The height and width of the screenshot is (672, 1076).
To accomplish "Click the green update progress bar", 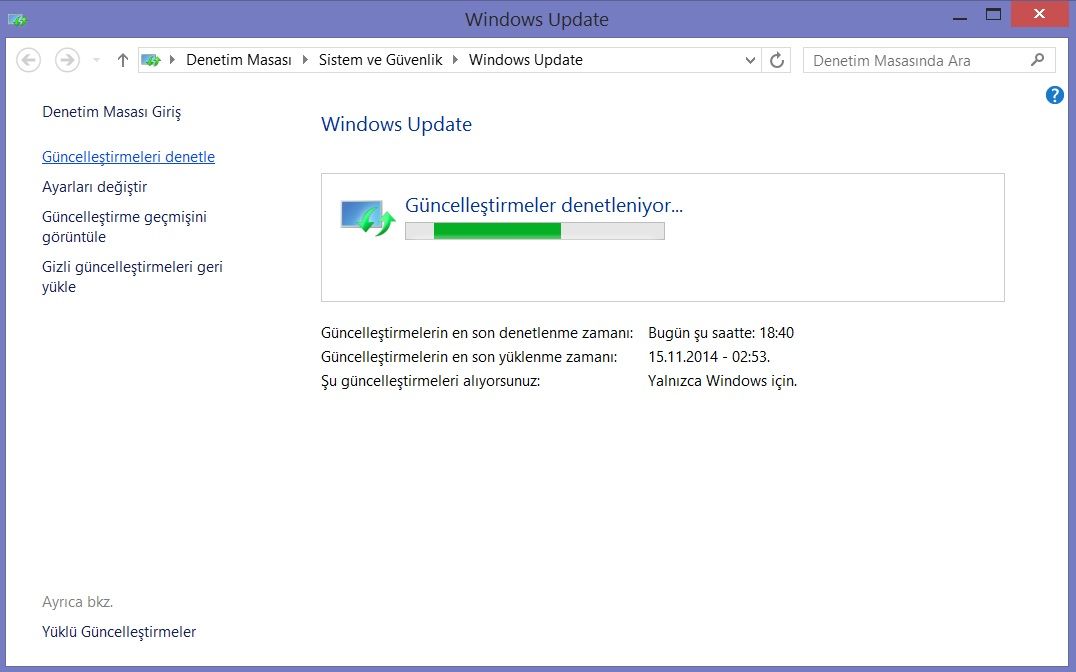I will pyautogui.click(x=535, y=231).
